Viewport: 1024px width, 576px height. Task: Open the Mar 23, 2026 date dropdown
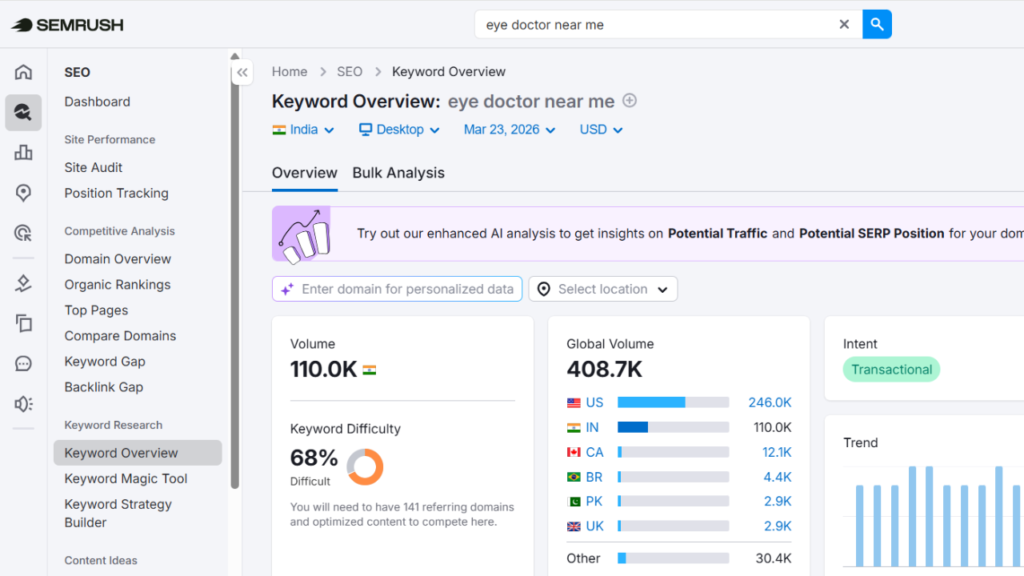coord(509,130)
